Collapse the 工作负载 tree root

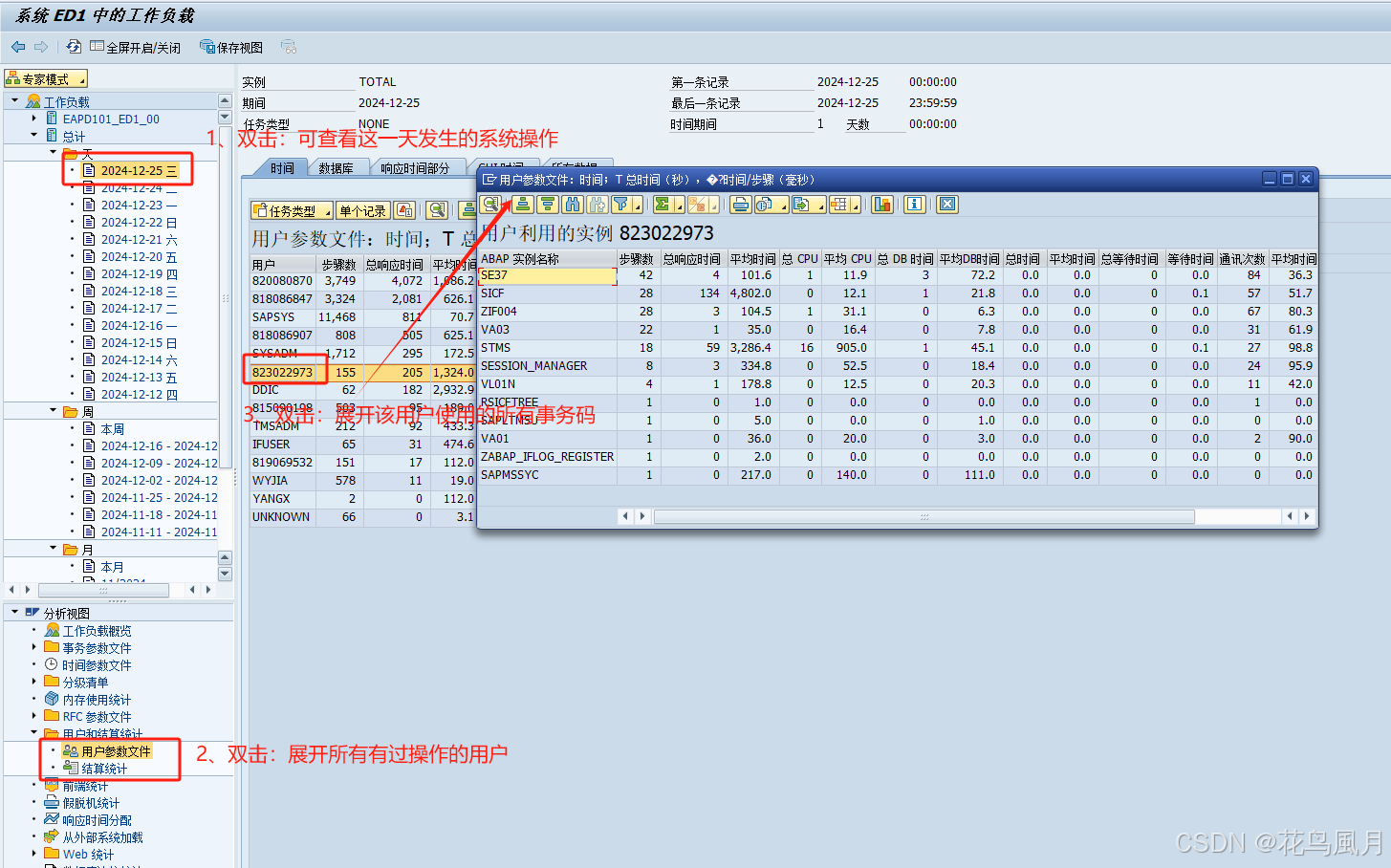pos(15,100)
